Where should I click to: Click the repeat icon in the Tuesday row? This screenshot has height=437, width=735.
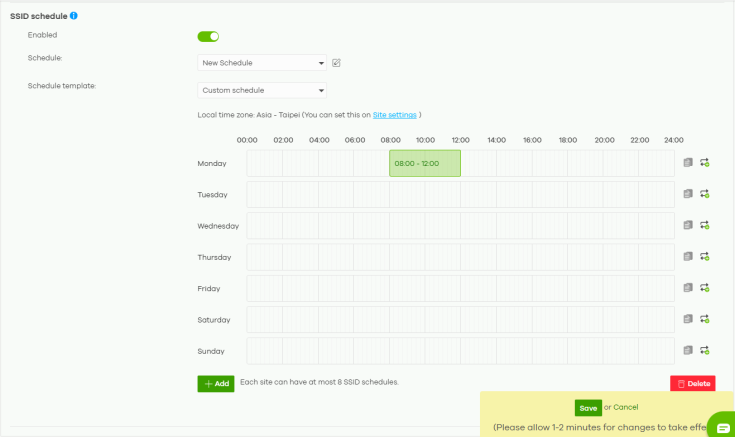[x=705, y=194]
